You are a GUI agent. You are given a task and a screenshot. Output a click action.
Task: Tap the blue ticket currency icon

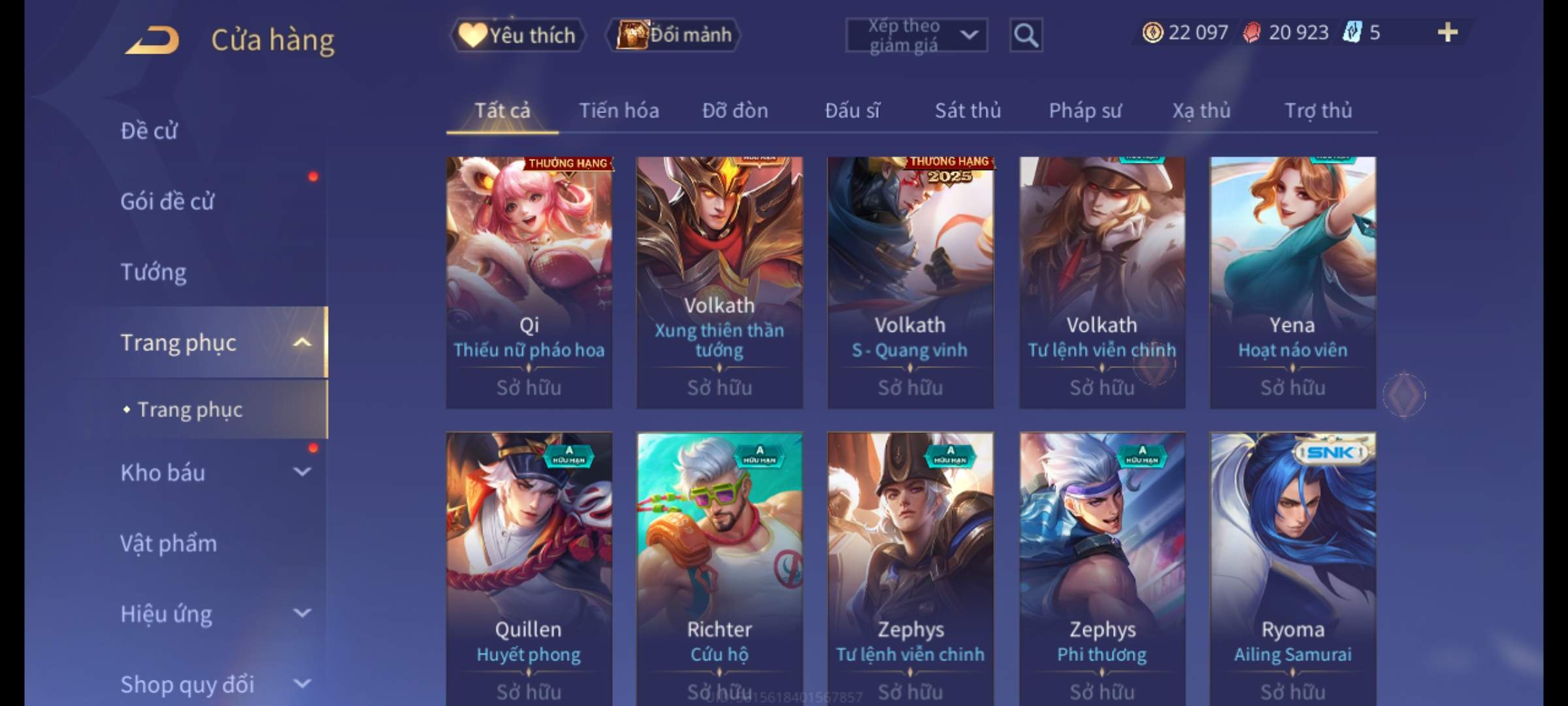click(1352, 32)
